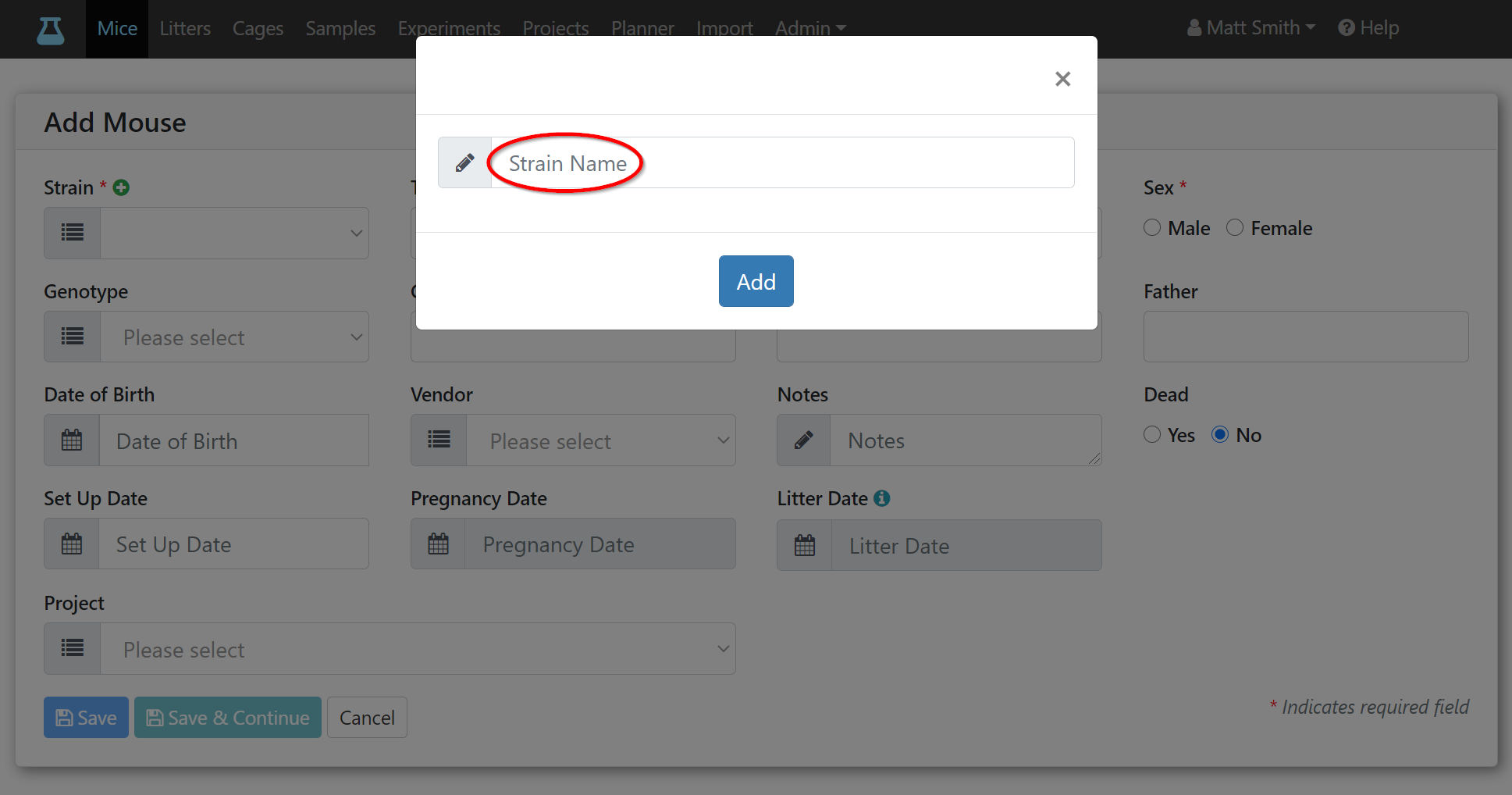Click the flask logo icon in navbar

point(51,30)
